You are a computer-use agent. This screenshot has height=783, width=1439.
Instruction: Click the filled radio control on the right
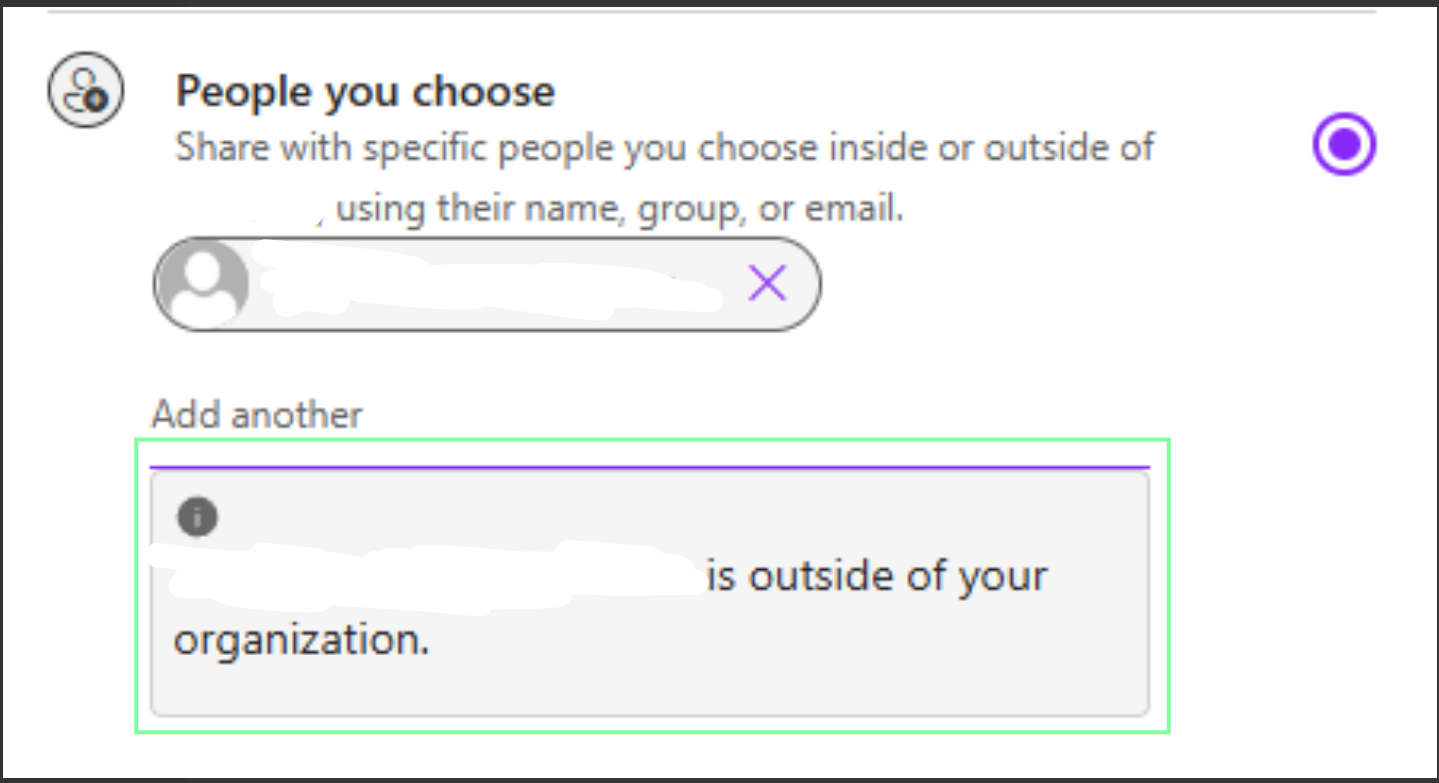1343,144
